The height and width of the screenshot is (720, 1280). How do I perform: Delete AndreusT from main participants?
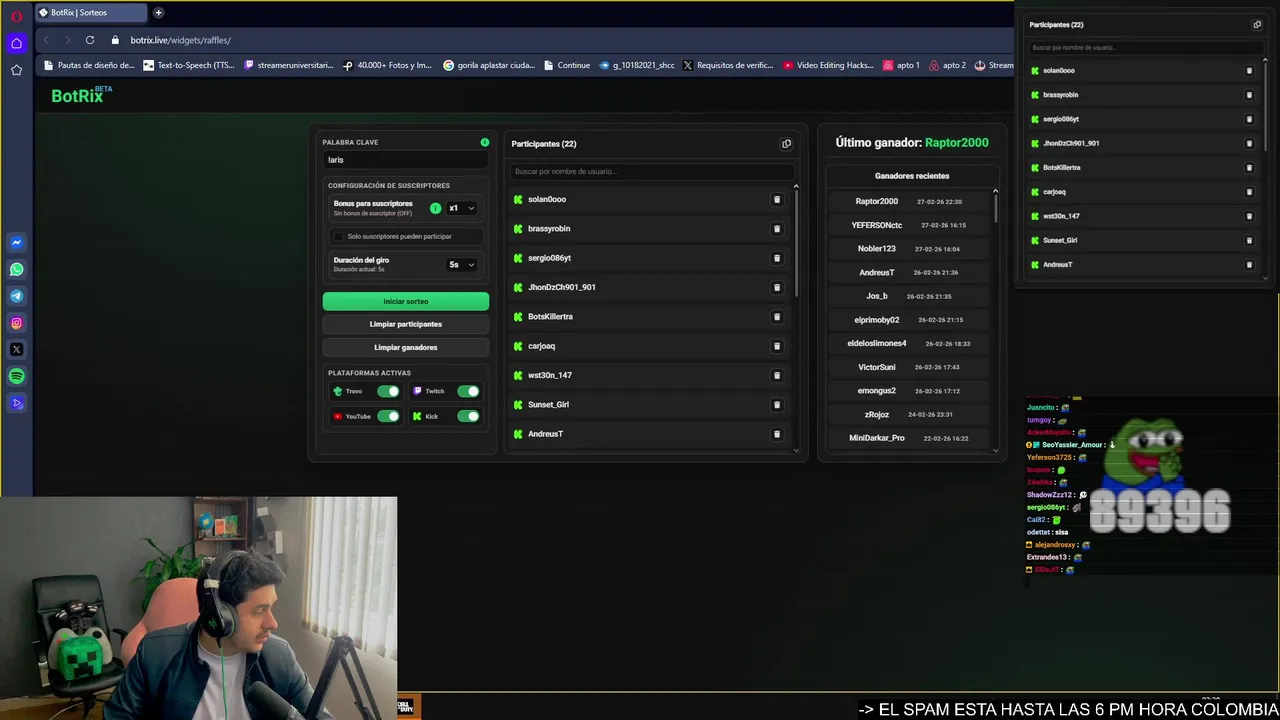pyautogui.click(x=777, y=434)
